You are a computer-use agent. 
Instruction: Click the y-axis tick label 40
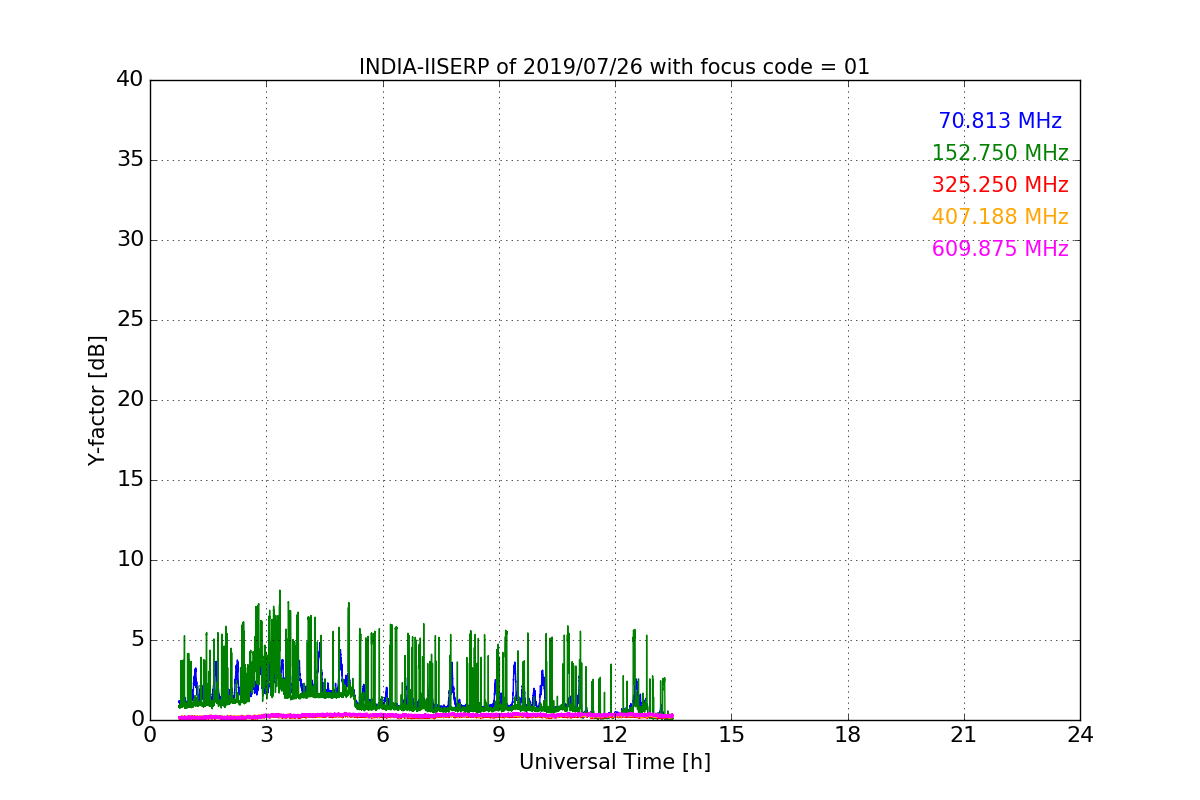[x=130, y=80]
